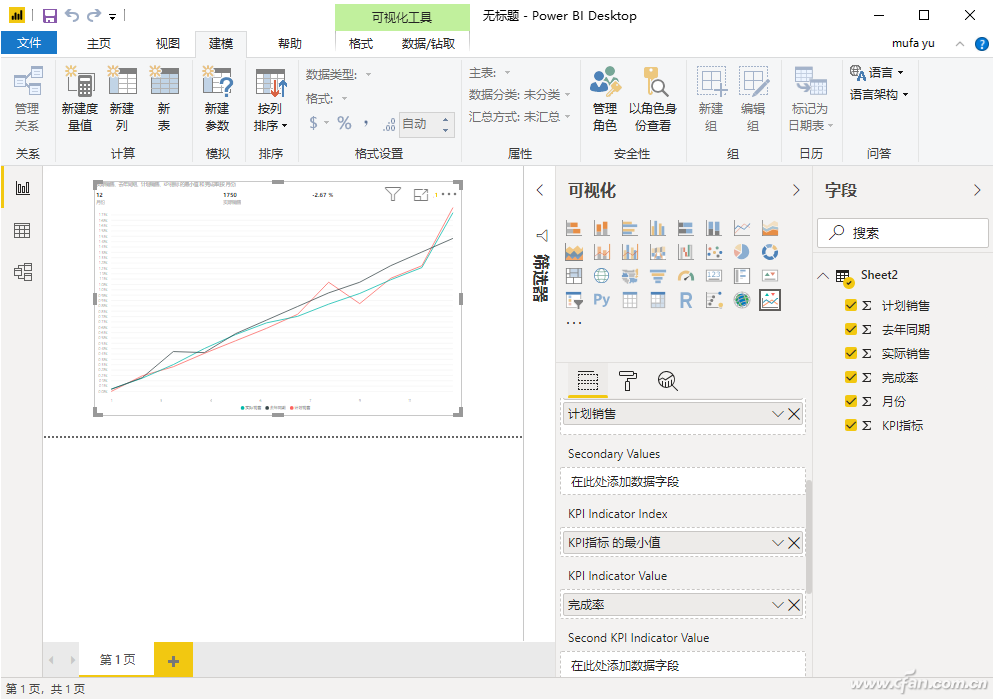Open the Analytics magnifier pane

668,380
